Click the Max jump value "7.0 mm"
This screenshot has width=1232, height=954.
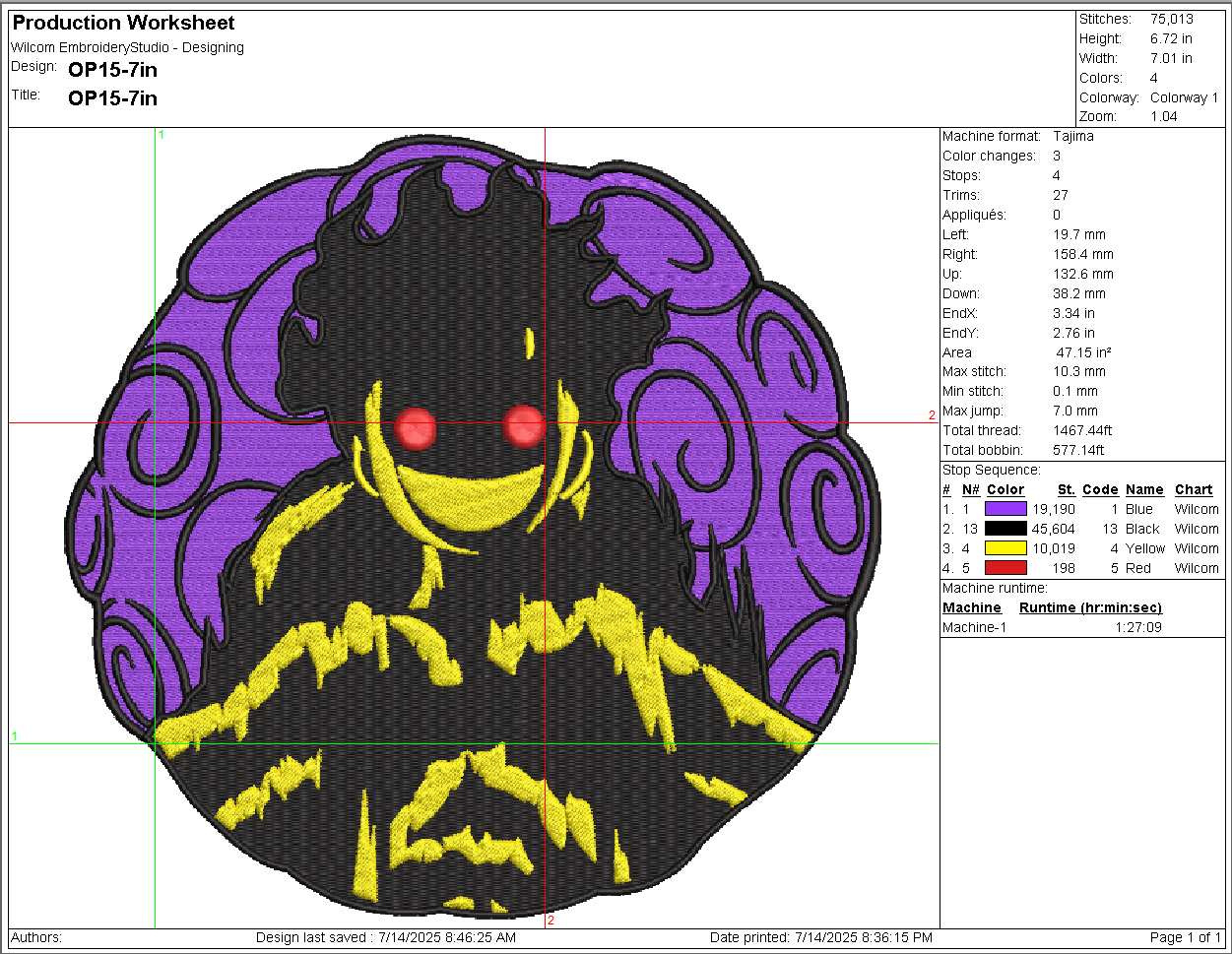point(1075,411)
